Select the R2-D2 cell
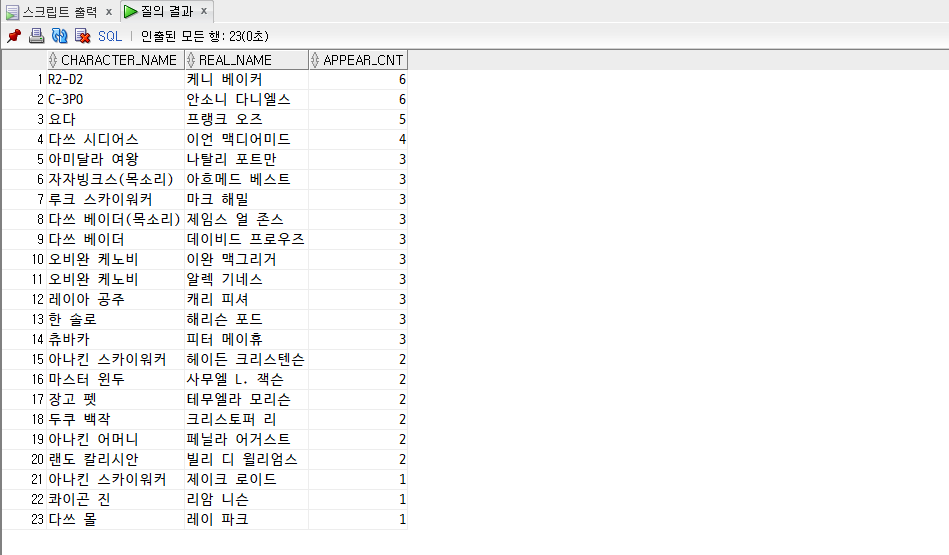 pyautogui.click(x=116, y=79)
